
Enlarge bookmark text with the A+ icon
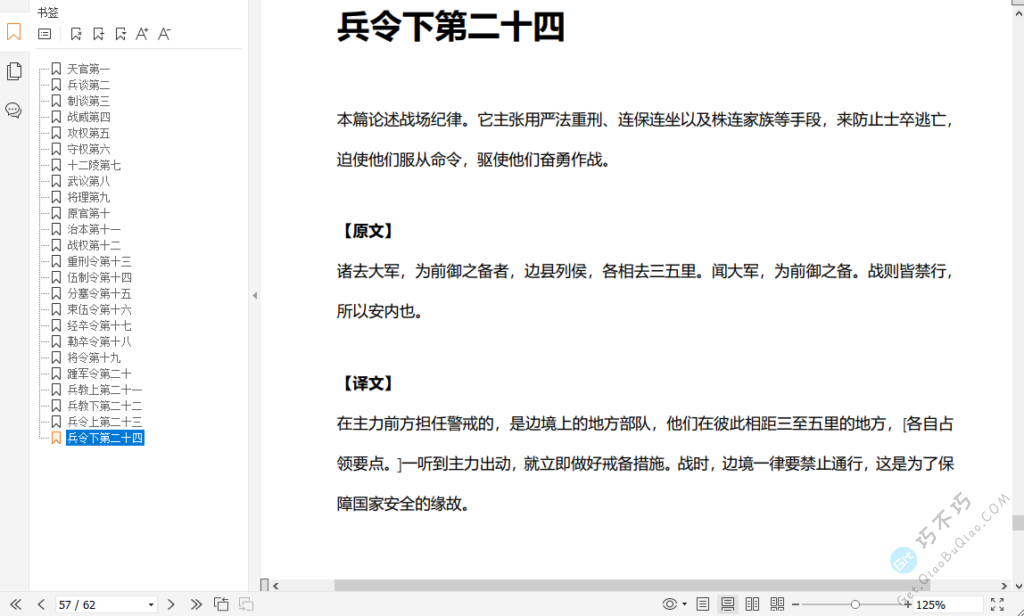pos(143,34)
